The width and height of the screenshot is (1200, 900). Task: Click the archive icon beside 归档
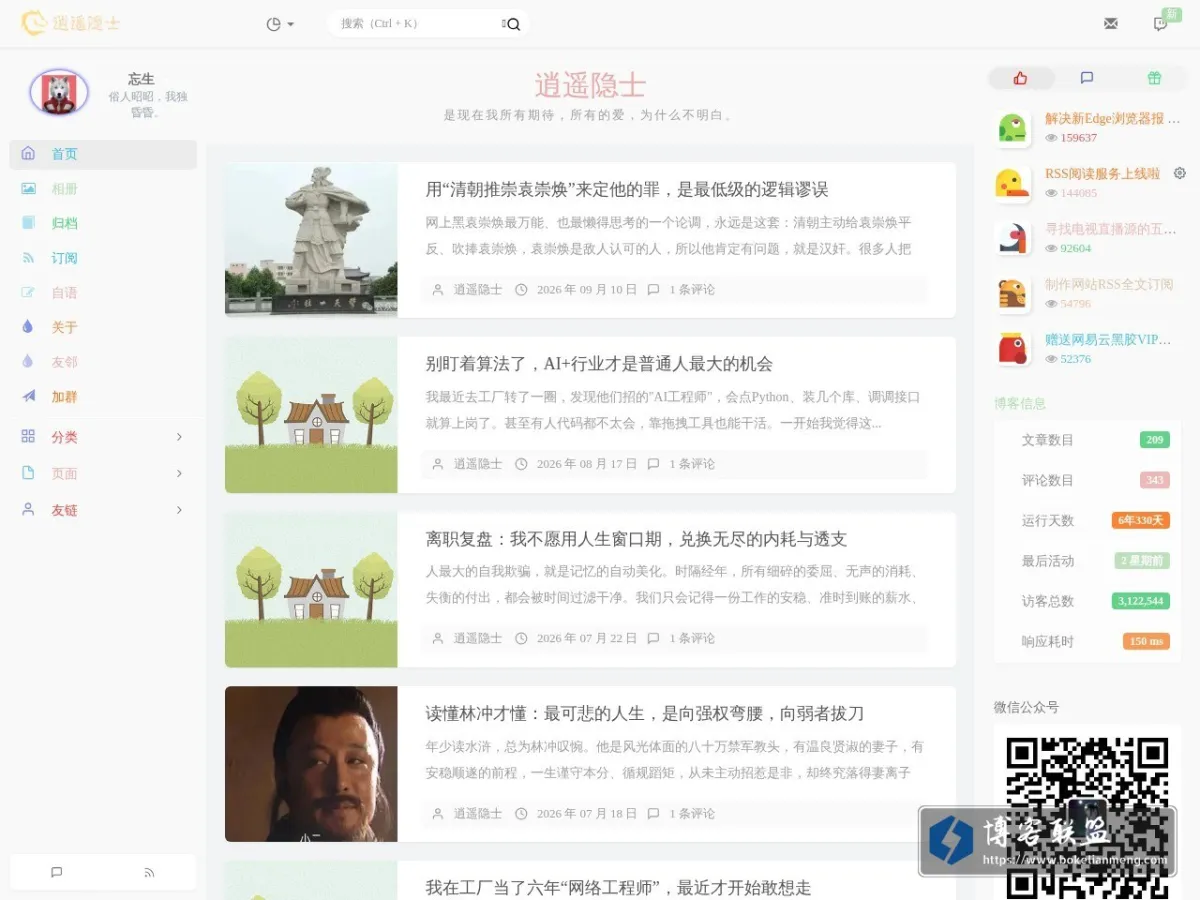pyautogui.click(x=28, y=223)
